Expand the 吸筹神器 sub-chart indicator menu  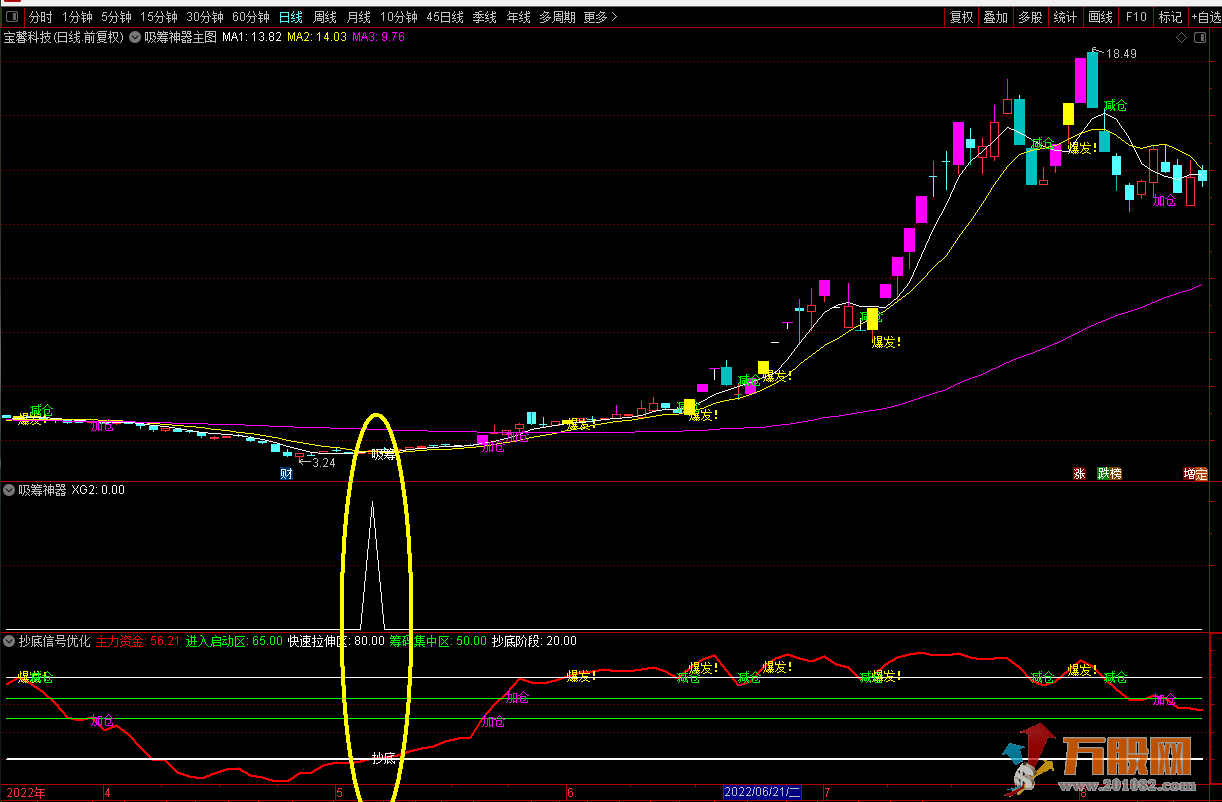coord(10,491)
